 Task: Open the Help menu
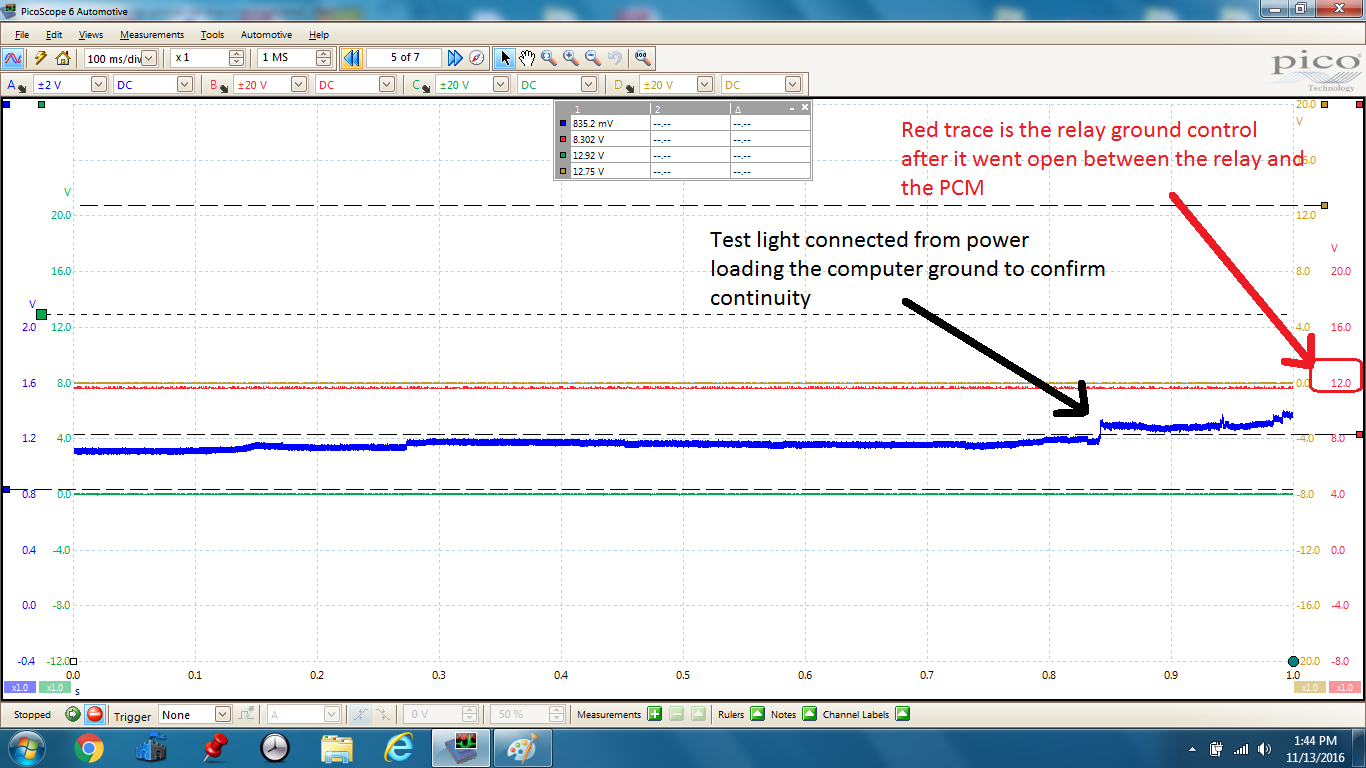pos(319,34)
